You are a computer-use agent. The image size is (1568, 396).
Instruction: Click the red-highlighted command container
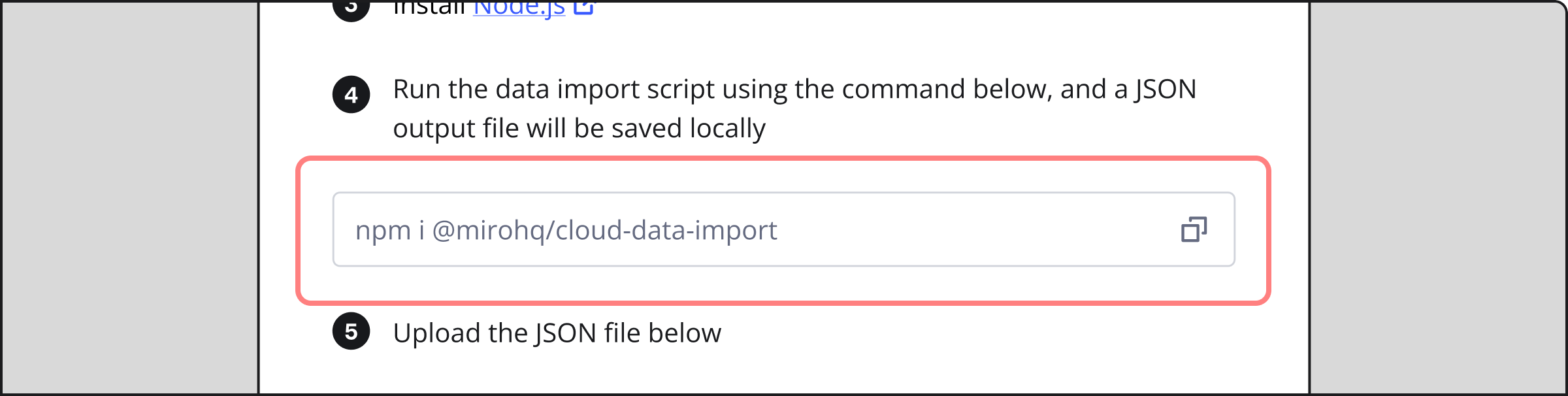[784, 229]
